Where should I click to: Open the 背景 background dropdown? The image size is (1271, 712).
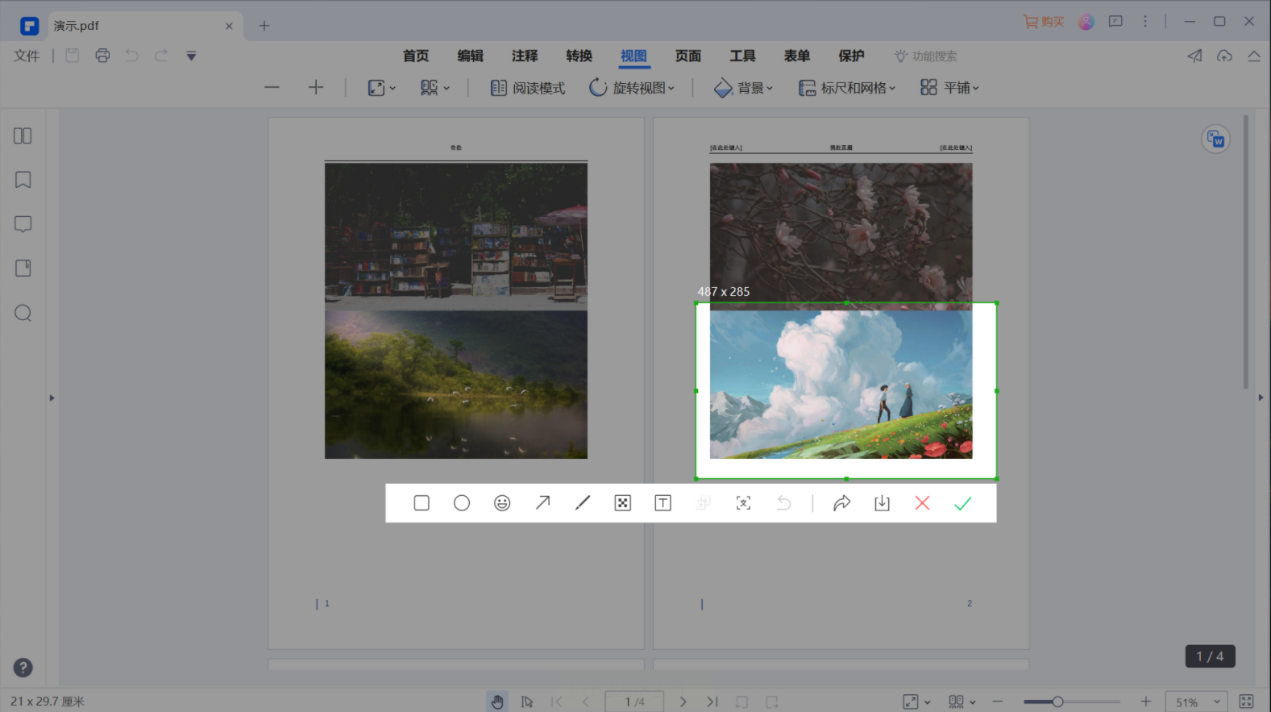744,88
